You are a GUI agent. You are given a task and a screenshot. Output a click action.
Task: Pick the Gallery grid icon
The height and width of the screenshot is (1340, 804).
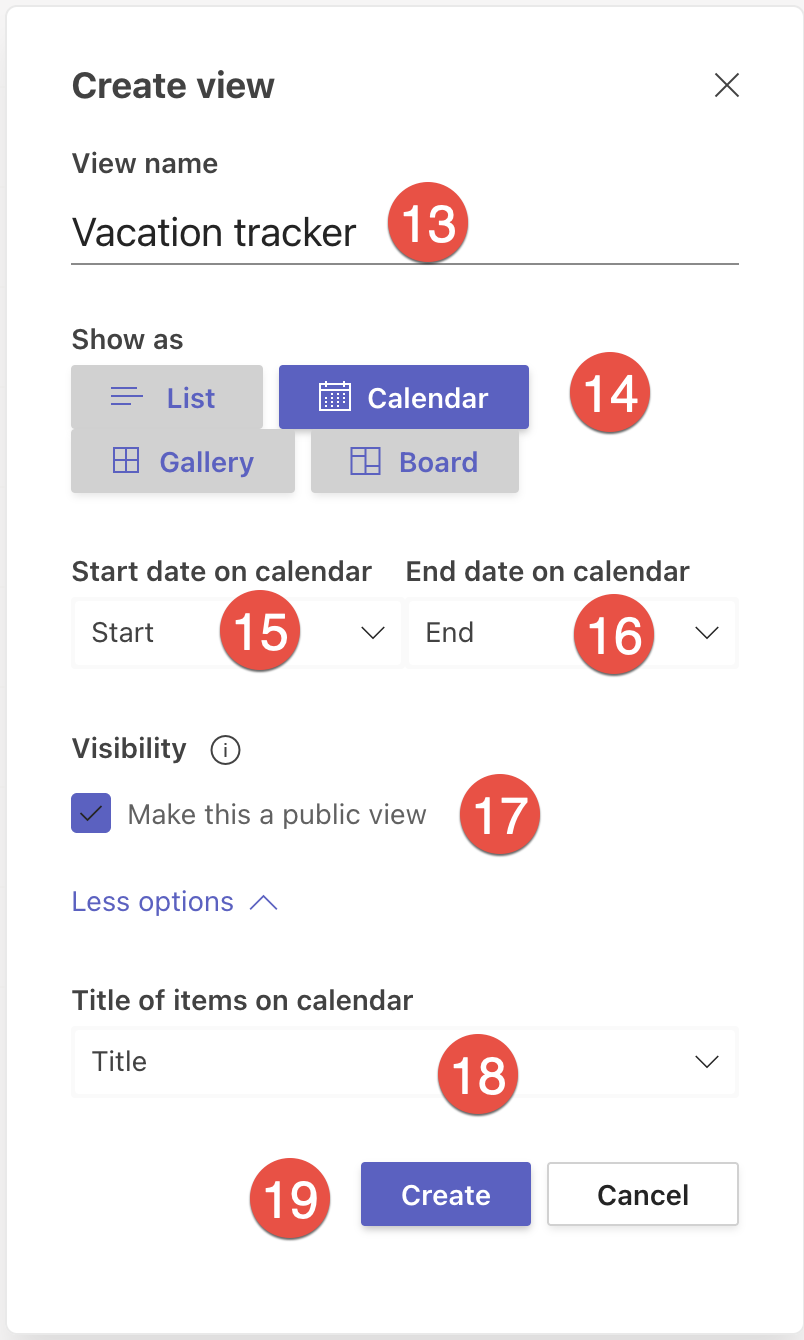pyautogui.click(x=126, y=461)
